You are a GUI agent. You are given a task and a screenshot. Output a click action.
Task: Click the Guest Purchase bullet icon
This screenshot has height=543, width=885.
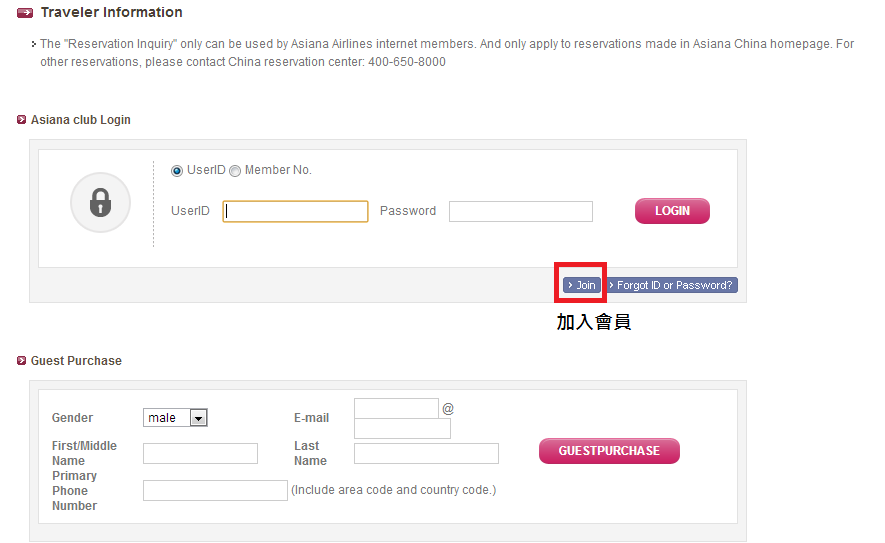(x=21, y=361)
